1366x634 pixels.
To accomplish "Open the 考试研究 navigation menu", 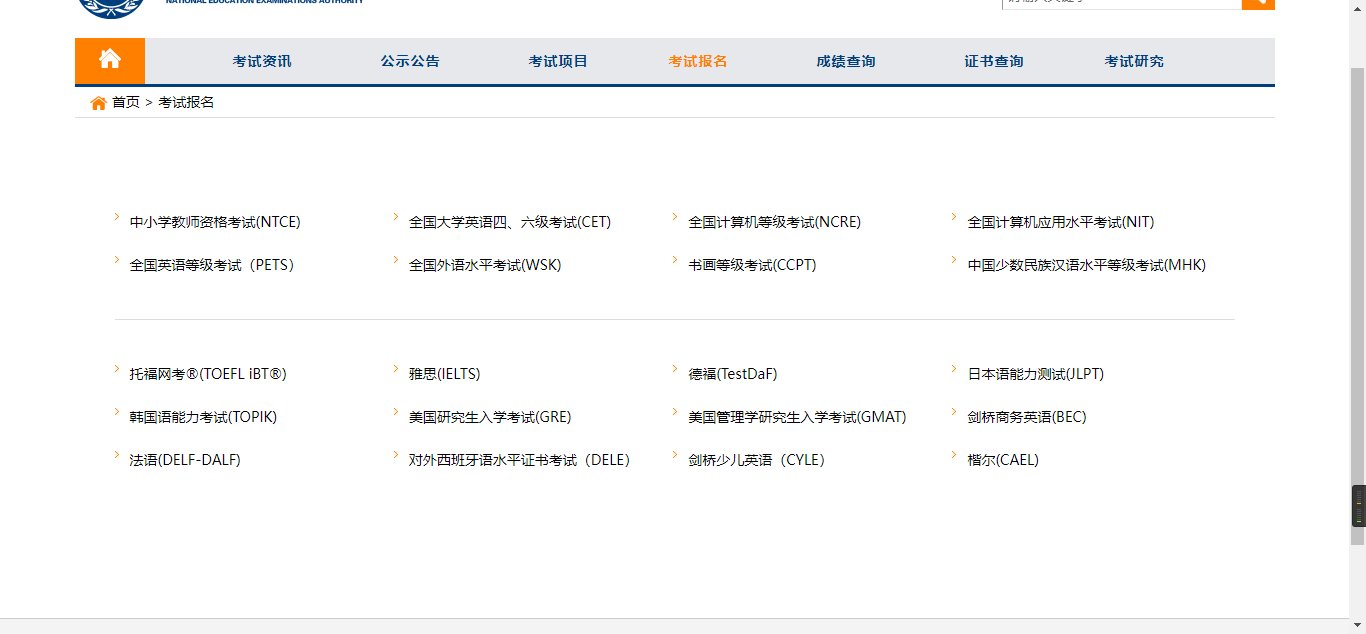I will (1133, 60).
